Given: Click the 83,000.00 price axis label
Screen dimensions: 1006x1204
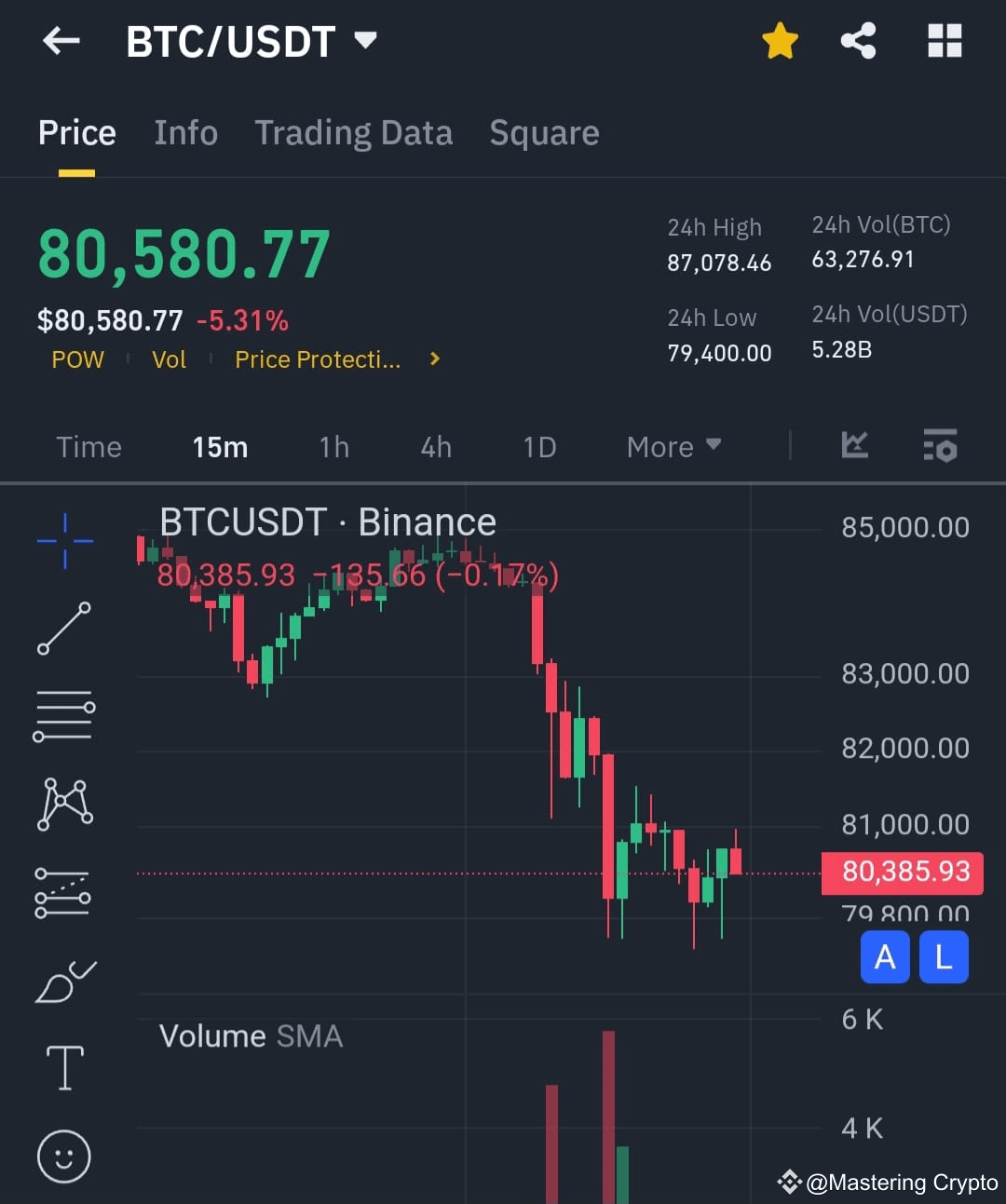Looking at the screenshot, I should (905, 673).
